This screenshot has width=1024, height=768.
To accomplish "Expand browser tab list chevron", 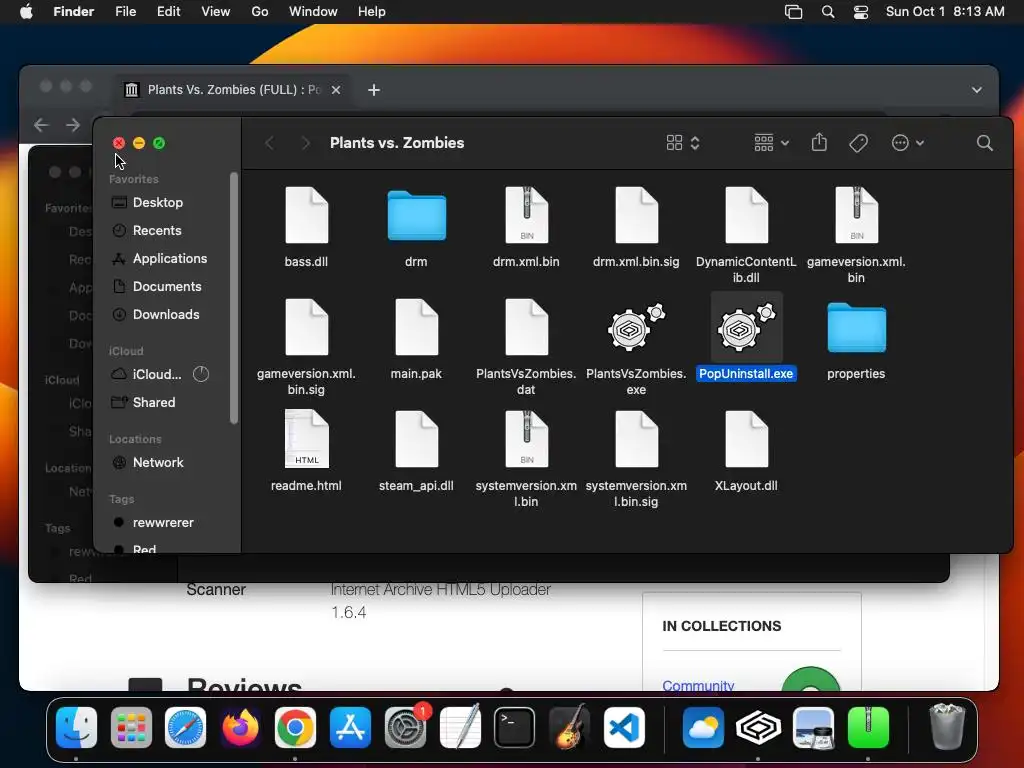I will pyautogui.click(x=976, y=89).
